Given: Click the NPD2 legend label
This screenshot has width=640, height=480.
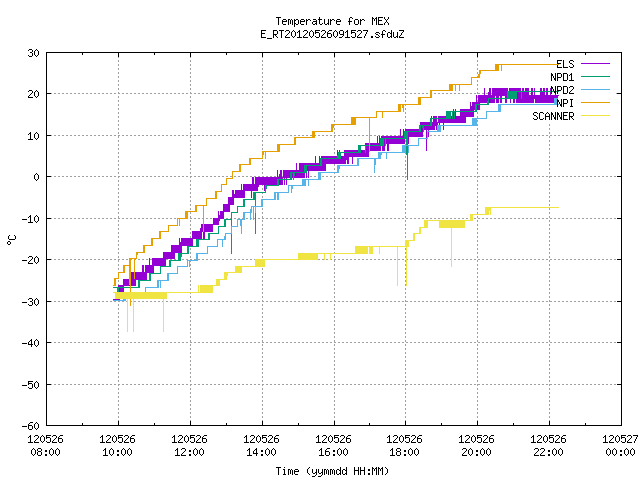Looking at the screenshot, I should point(562,90).
